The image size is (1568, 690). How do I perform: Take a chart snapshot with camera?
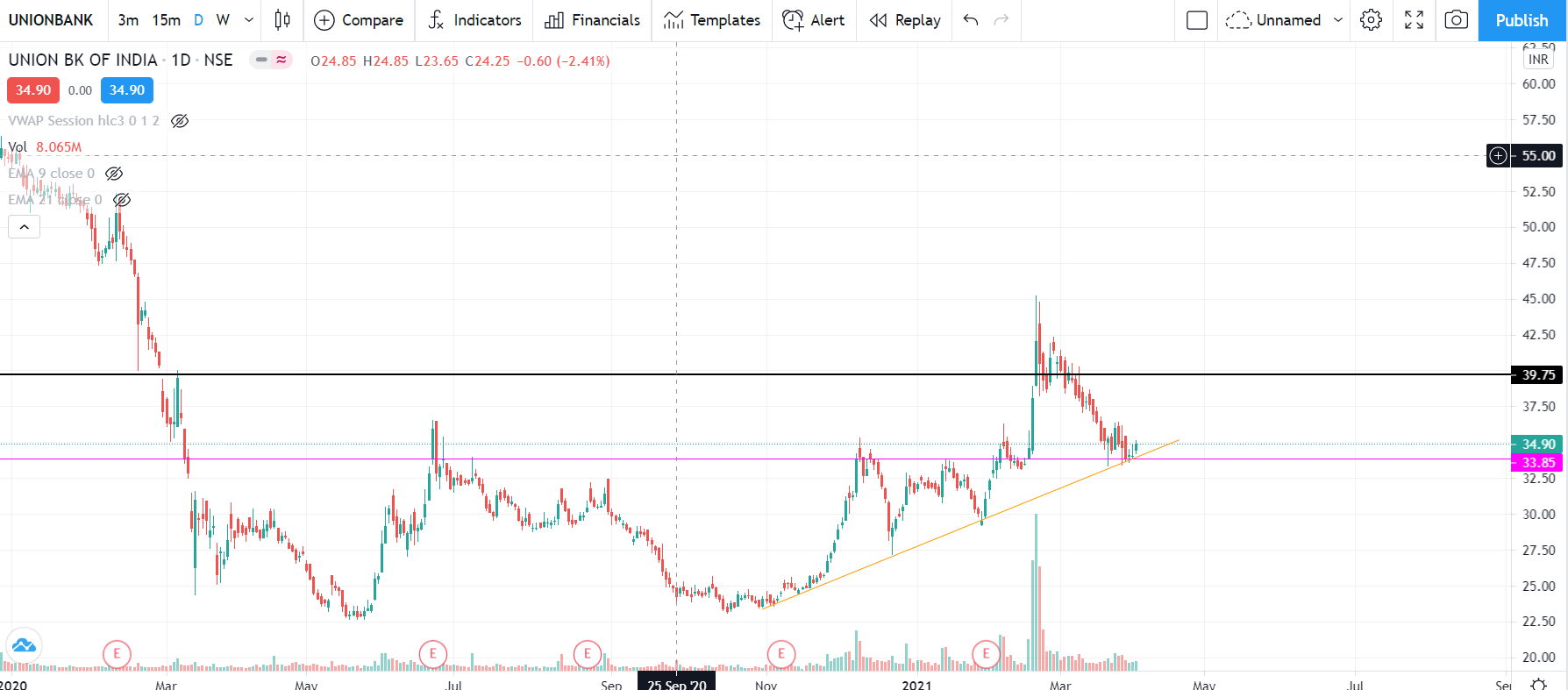[1457, 20]
